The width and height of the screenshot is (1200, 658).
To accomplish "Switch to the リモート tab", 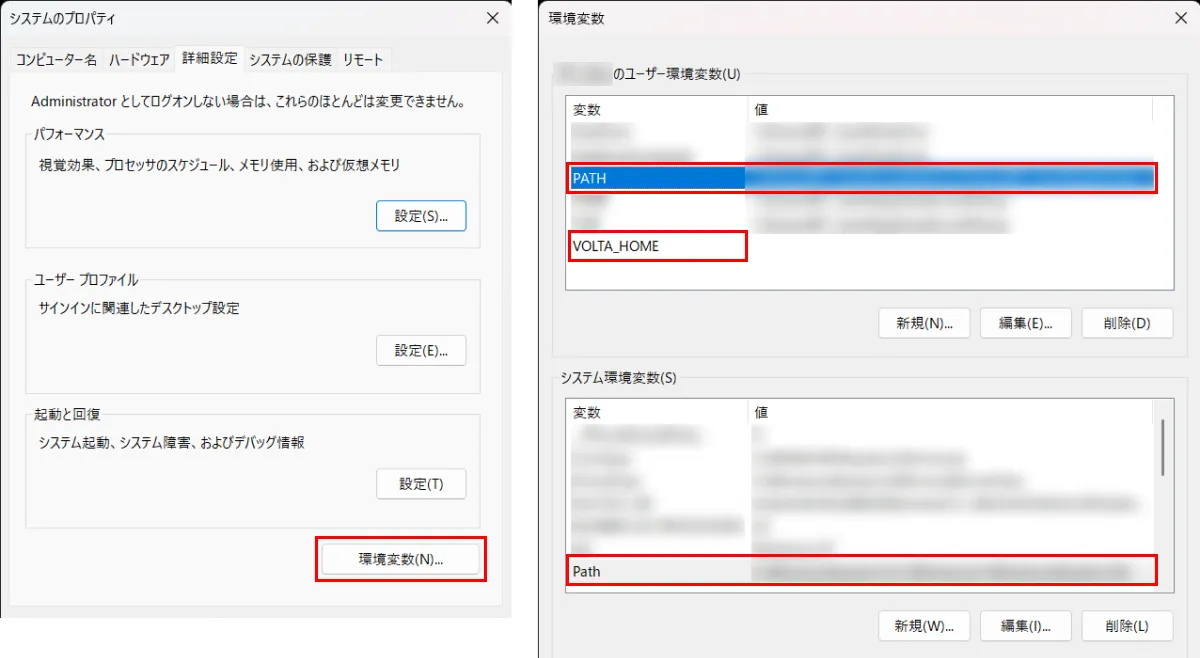I will [x=363, y=59].
